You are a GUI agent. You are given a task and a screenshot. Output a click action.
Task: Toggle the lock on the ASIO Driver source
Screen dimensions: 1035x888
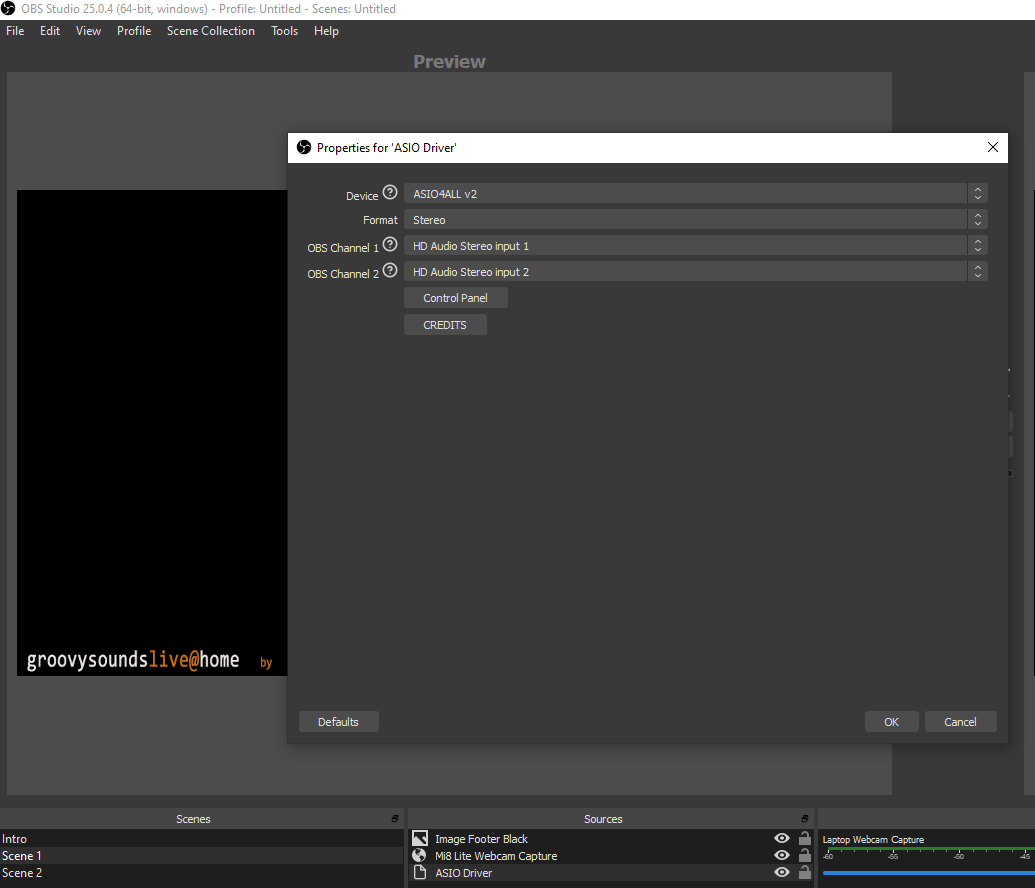(805, 872)
